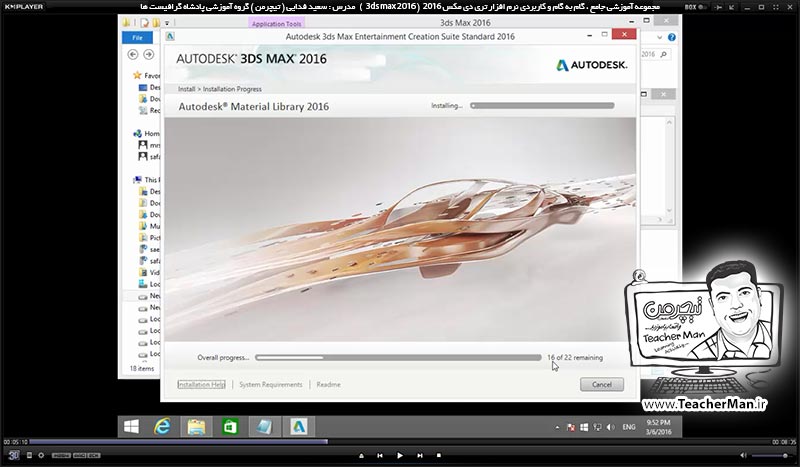
Task: Click the Recent places item under Favorites
Action: (149, 110)
